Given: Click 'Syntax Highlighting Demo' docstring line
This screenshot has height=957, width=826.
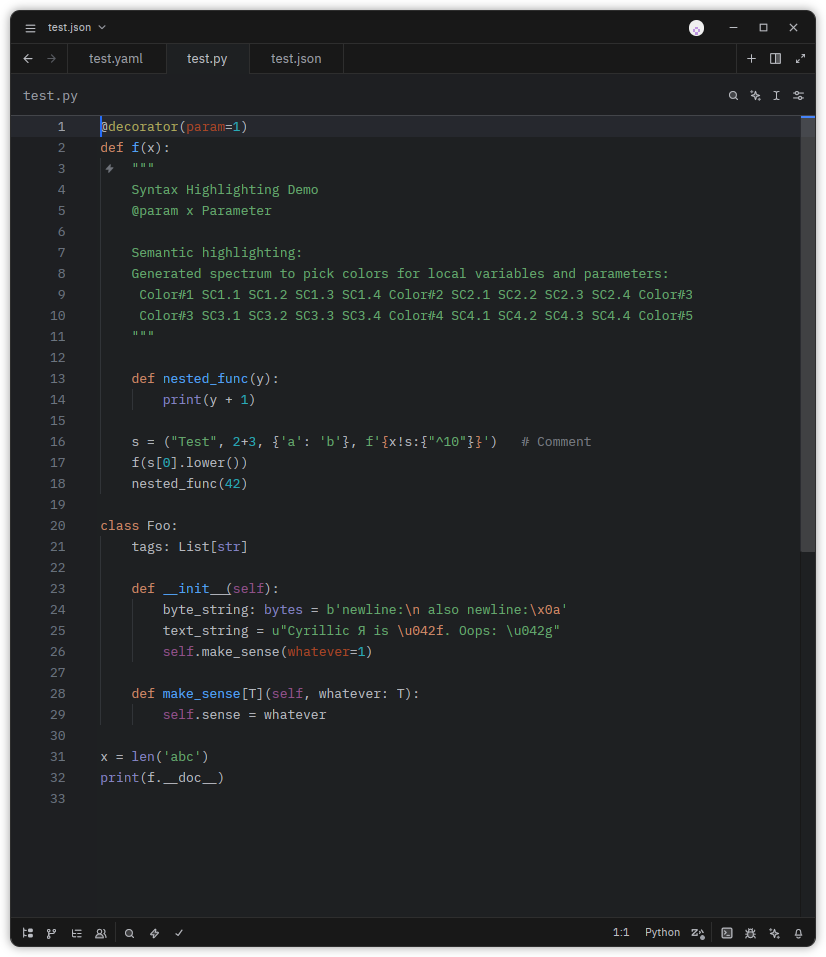Looking at the screenshot, I should pos(225,189).
